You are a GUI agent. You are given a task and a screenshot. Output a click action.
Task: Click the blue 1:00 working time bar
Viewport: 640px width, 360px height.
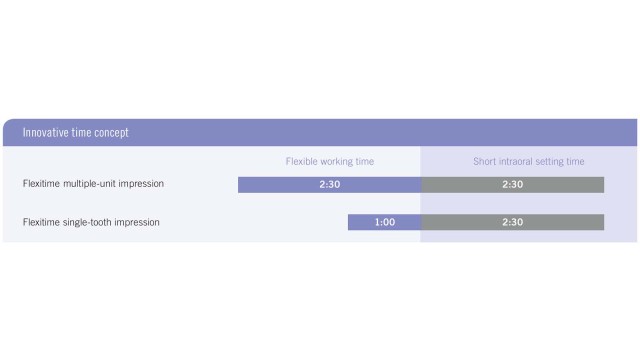(x=384, y=222)
